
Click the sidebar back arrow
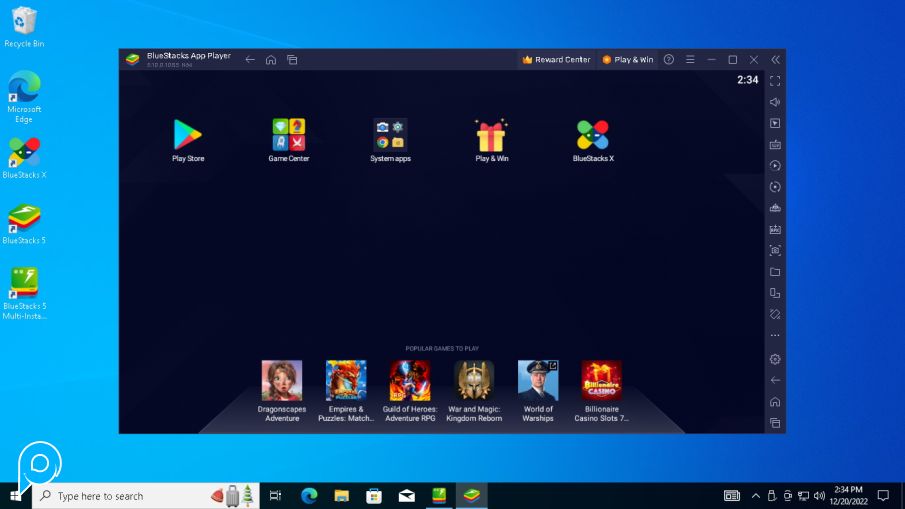point(775,380)
